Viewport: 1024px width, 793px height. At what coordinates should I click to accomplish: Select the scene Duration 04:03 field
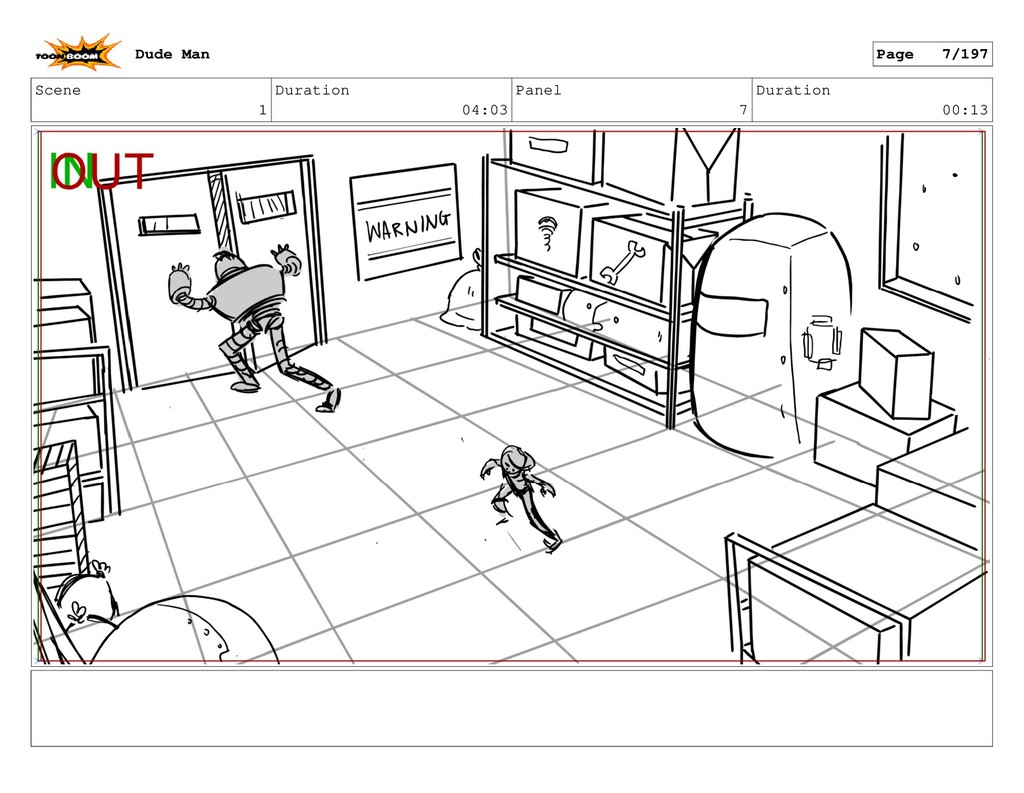click(x=391, y=100)
